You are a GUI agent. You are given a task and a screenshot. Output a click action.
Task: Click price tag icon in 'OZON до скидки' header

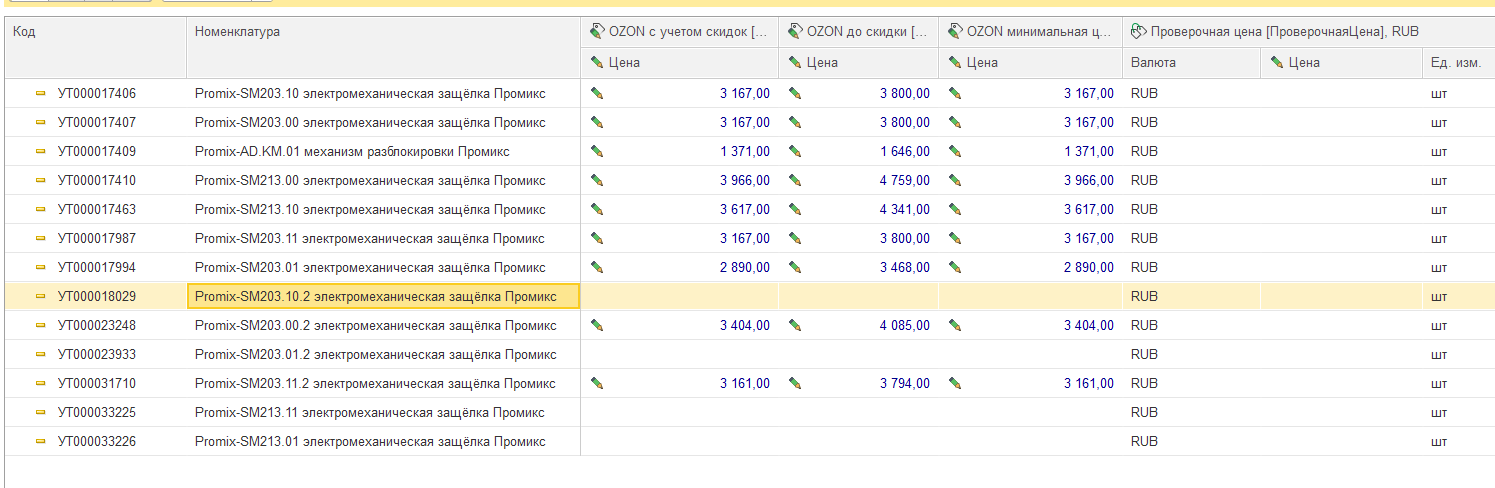coord(796,32)
